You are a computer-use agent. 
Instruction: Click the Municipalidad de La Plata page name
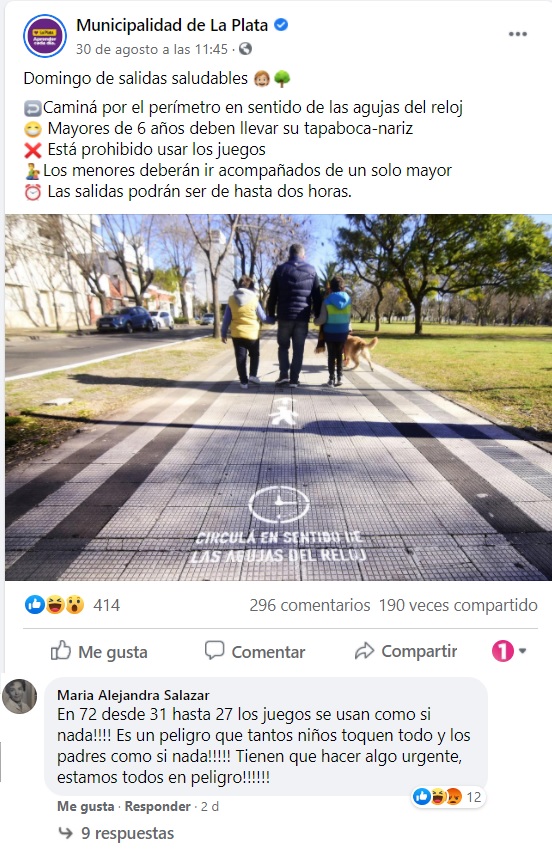172,25
